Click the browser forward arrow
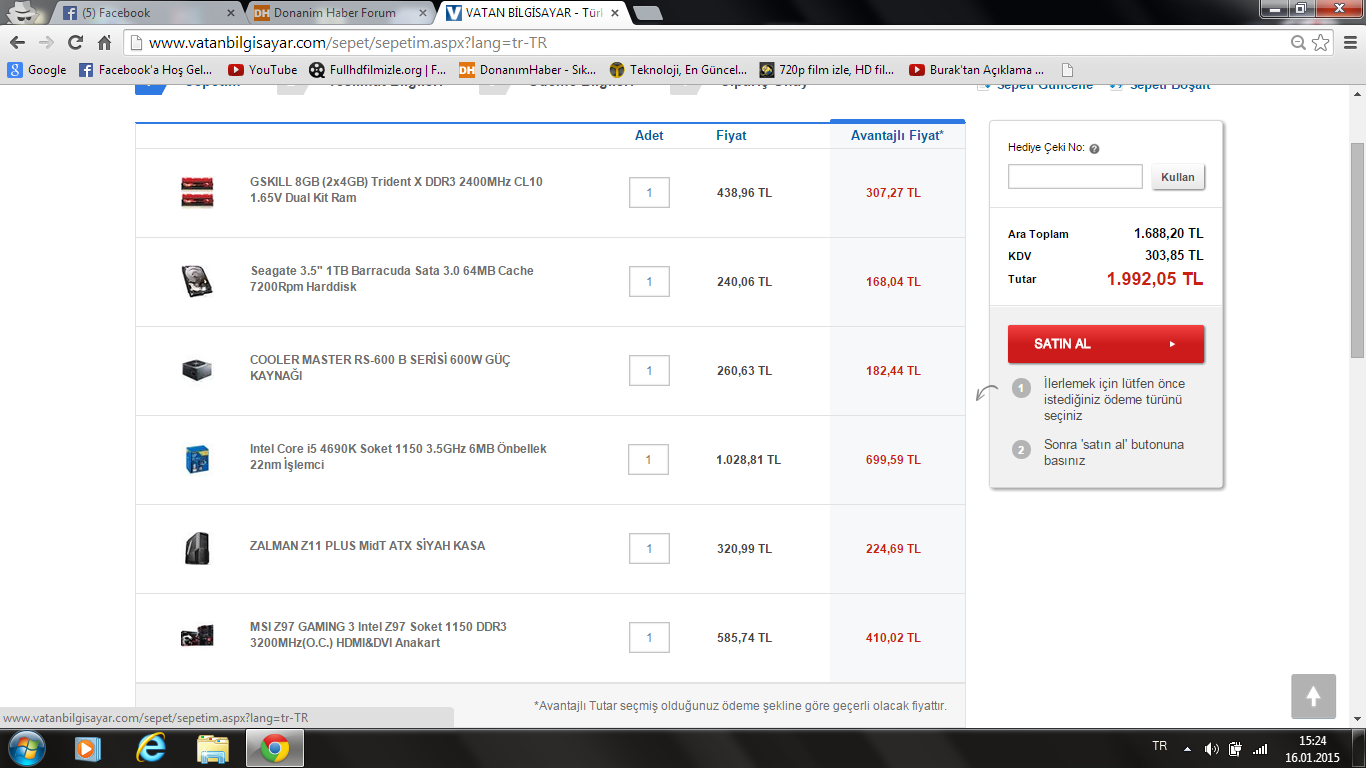1366x768 pixels. (x=46, y=43)
